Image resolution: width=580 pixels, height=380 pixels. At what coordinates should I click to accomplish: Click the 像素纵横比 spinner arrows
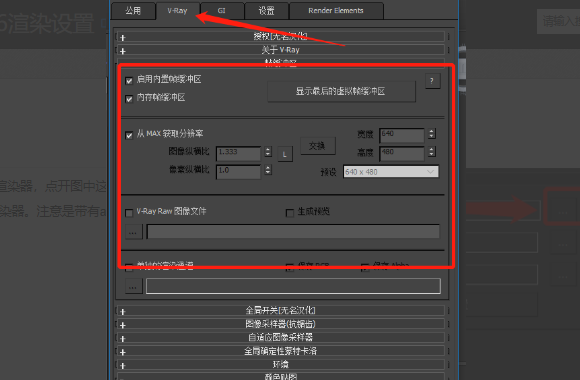click(x=269, y=170)
